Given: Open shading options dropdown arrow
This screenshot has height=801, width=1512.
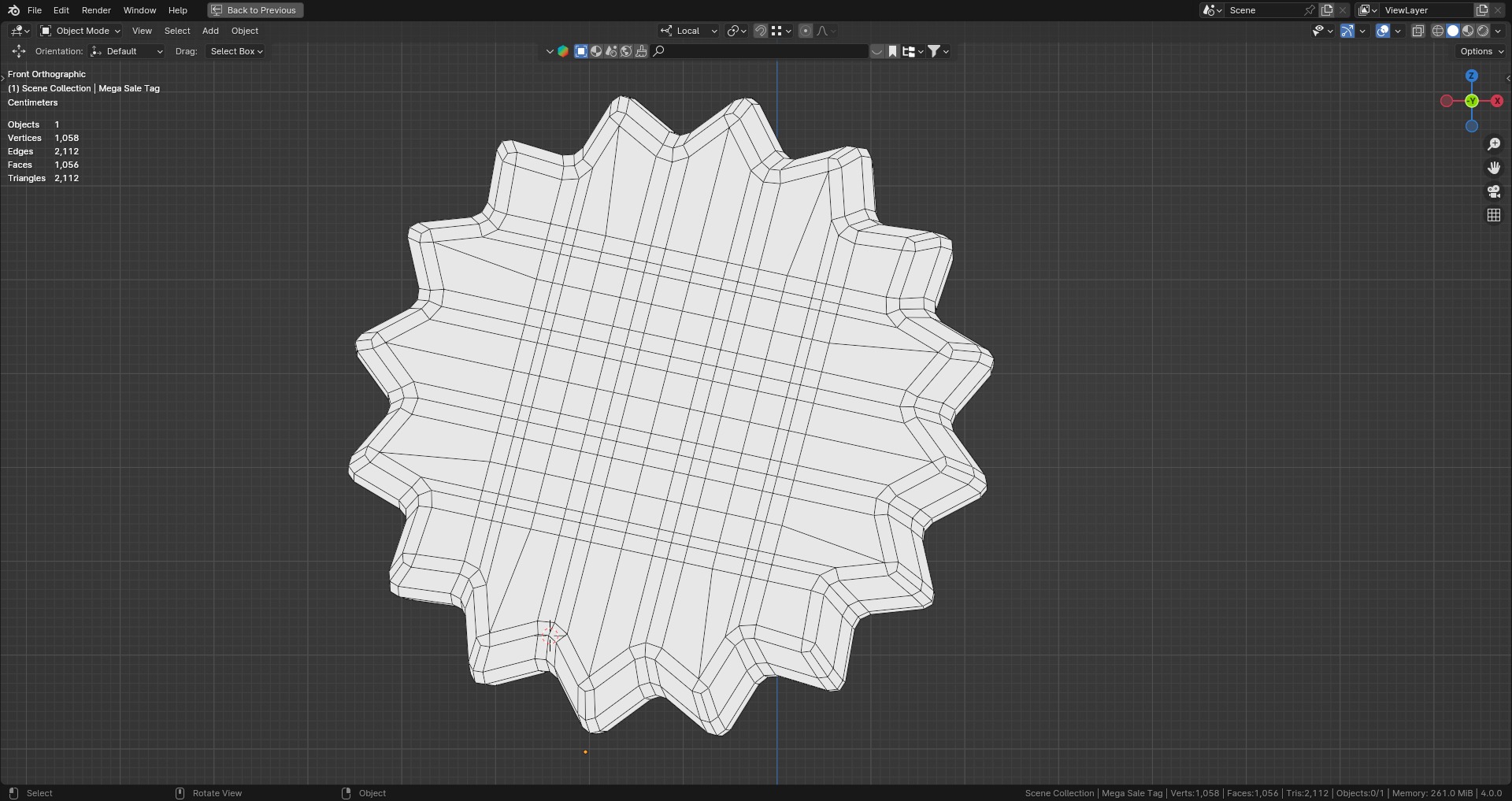Looking at the screenshot, I should pos(1498,31).
